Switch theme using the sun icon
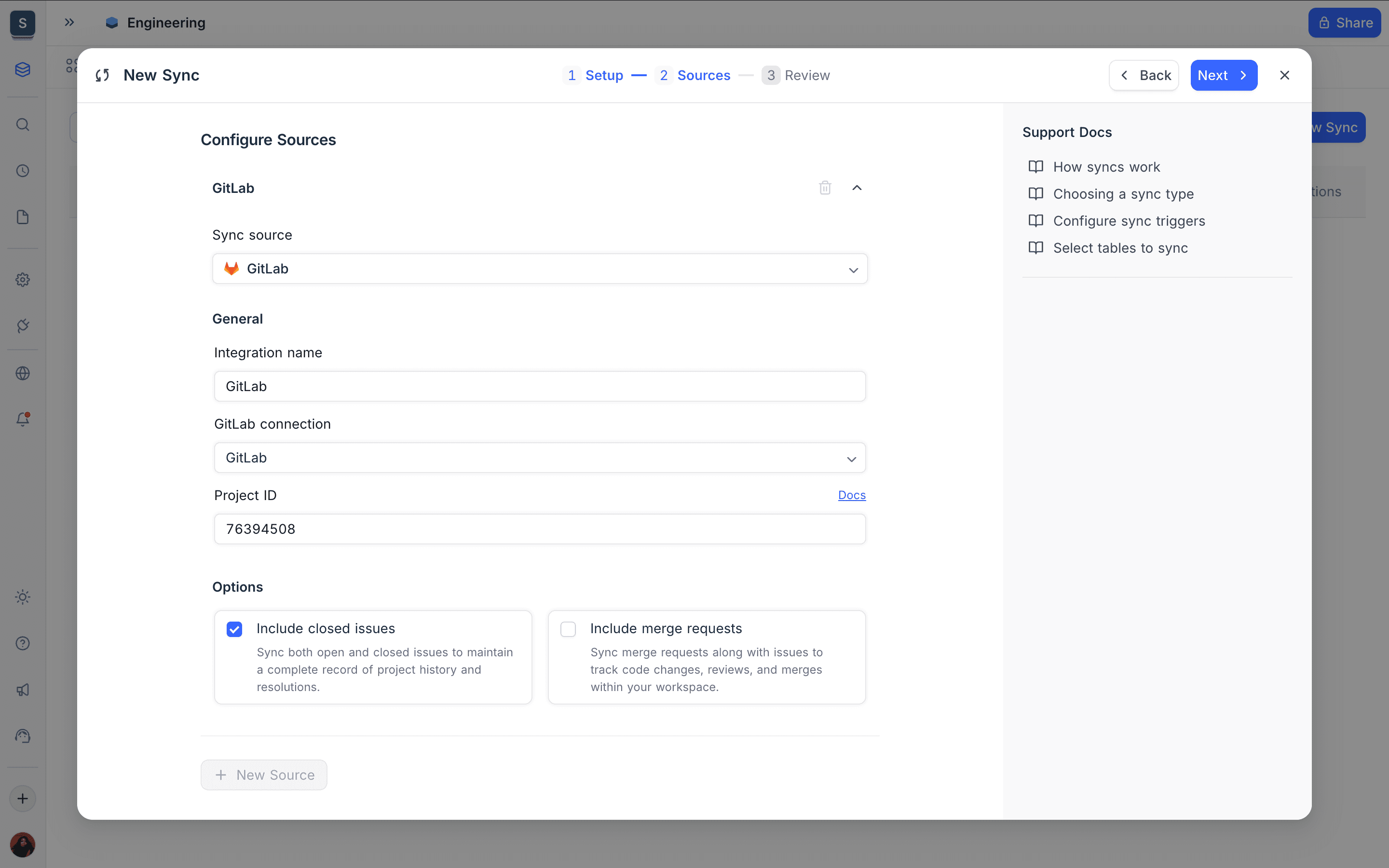This screenshot has width=1389, height=868. coord(23,597)
